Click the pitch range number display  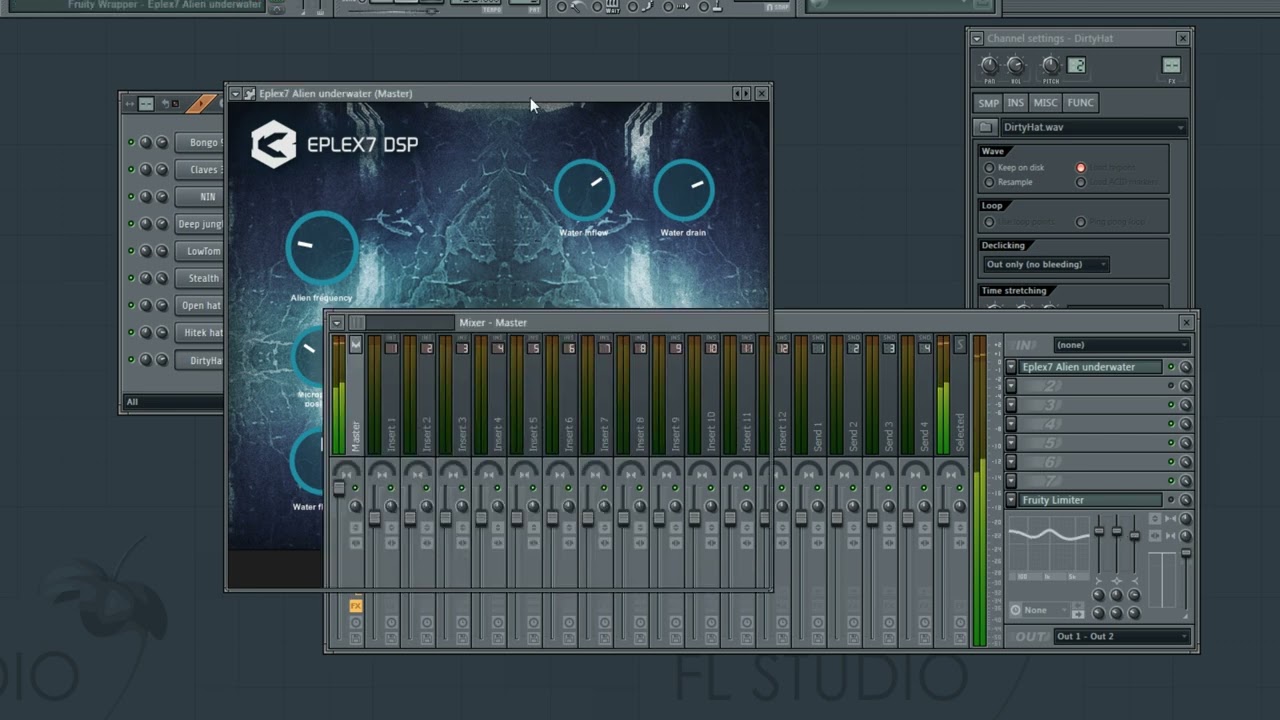click(x=1076, y=66)
